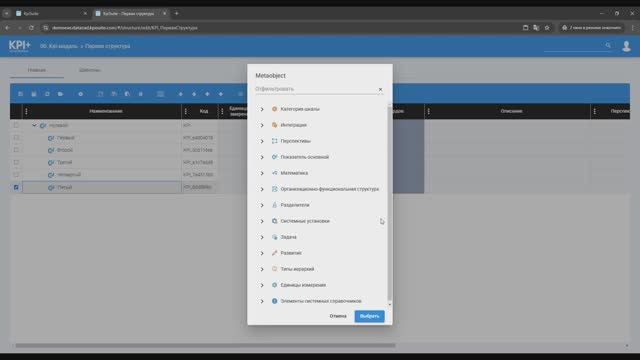Expand the Системные установки node
This screenshot has height=360, width=640.
click(262, 221)
